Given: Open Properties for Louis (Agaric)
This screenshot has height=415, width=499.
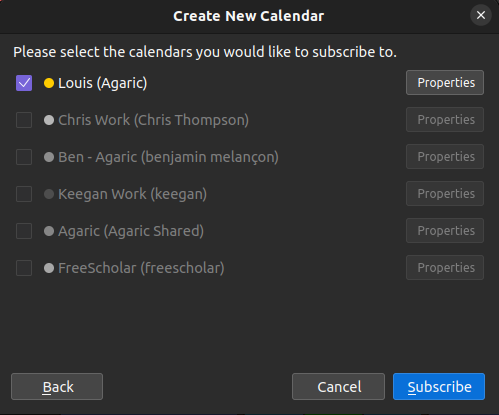Looking at the screenshot, I should [x=445, y=83].
